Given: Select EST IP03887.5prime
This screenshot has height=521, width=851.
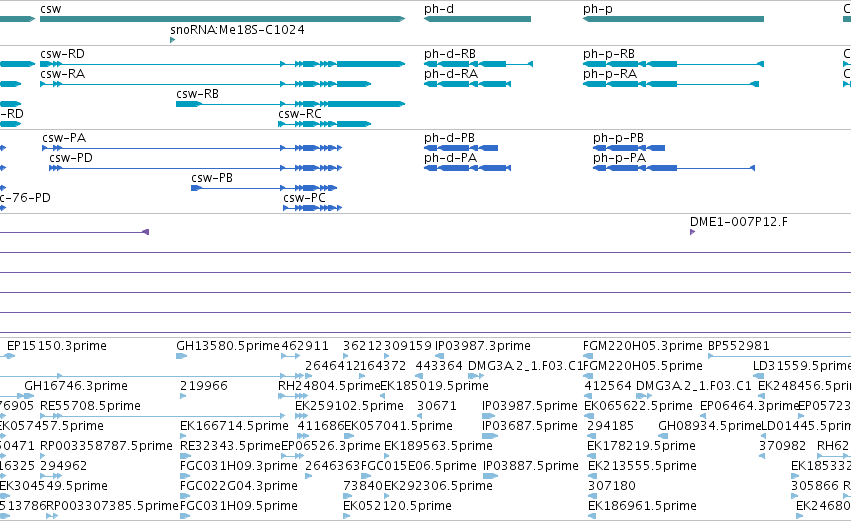Looking at the screenshot, I should click(531, 466).
